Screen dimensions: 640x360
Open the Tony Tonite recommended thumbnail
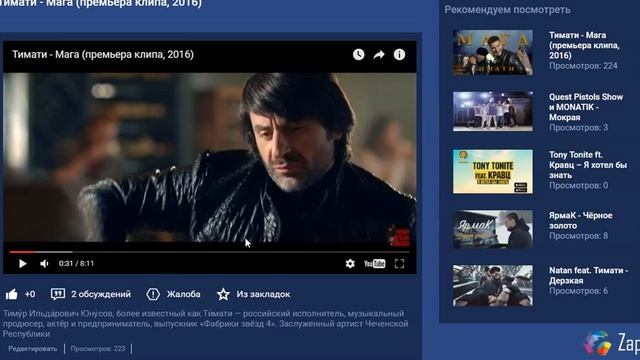point(493,171)
